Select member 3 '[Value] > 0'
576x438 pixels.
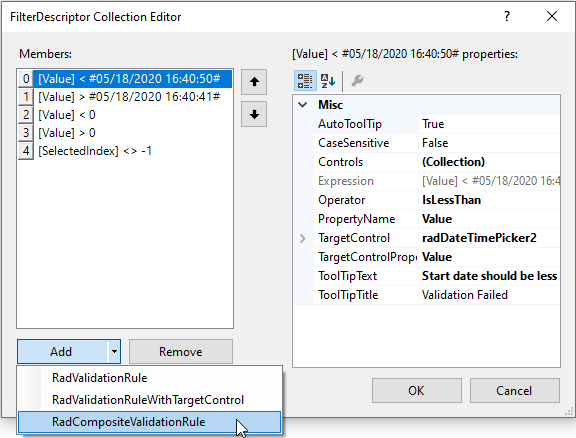pyautogui.click(x=125, y=133)
